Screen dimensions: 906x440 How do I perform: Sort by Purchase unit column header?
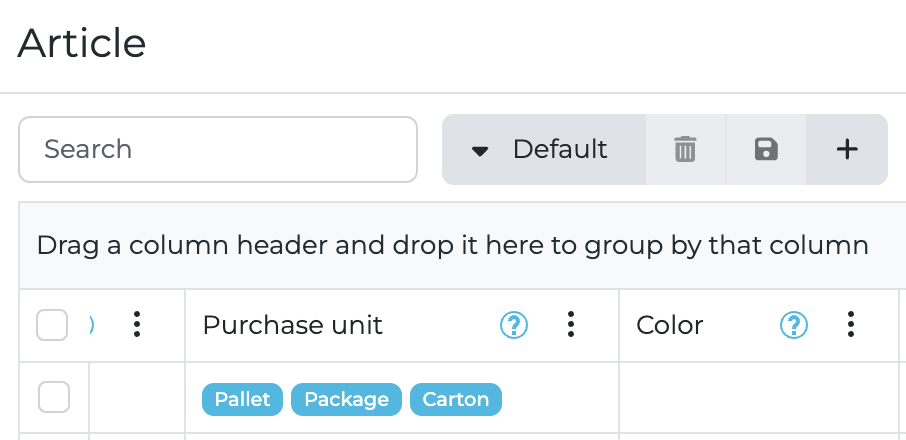pyautogui.click(x=293, y=325)
